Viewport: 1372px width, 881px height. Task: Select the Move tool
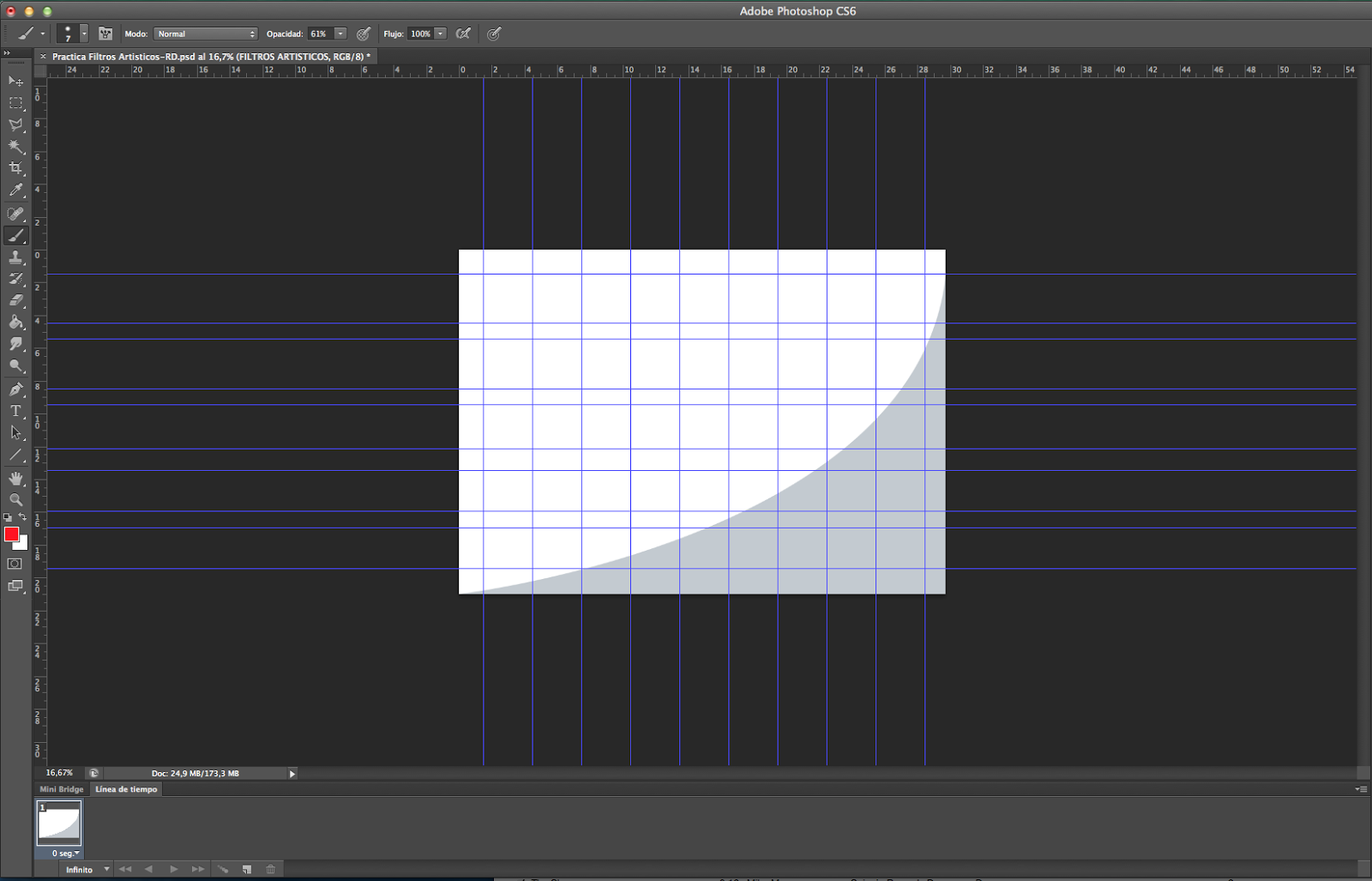pos(15,81)
